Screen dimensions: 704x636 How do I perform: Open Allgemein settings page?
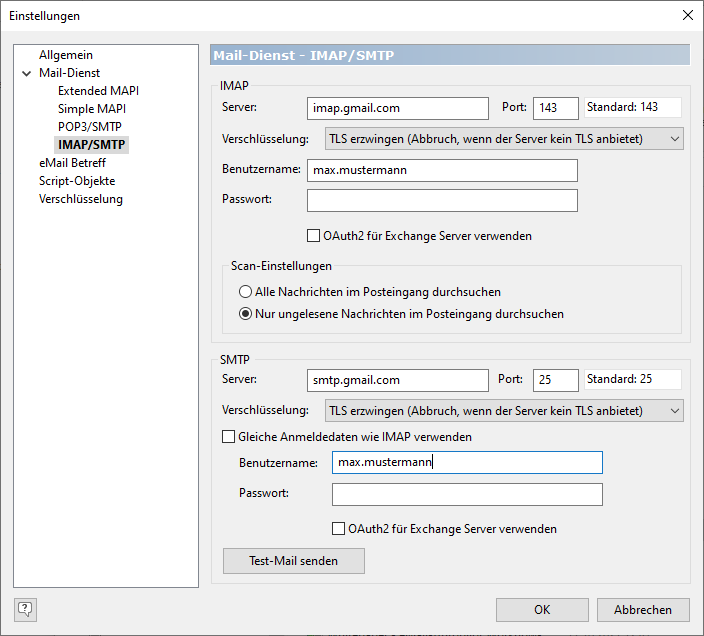[66, 55]
